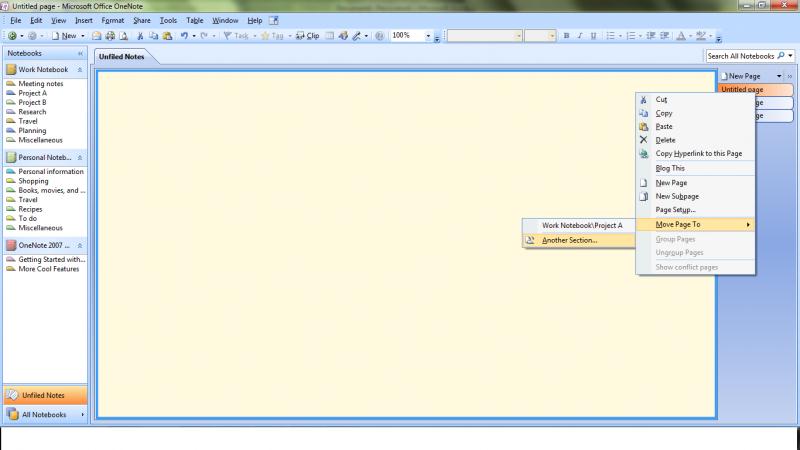Open the Insert menu
This screenshot has height=450, width=800.
coord(83,20)
